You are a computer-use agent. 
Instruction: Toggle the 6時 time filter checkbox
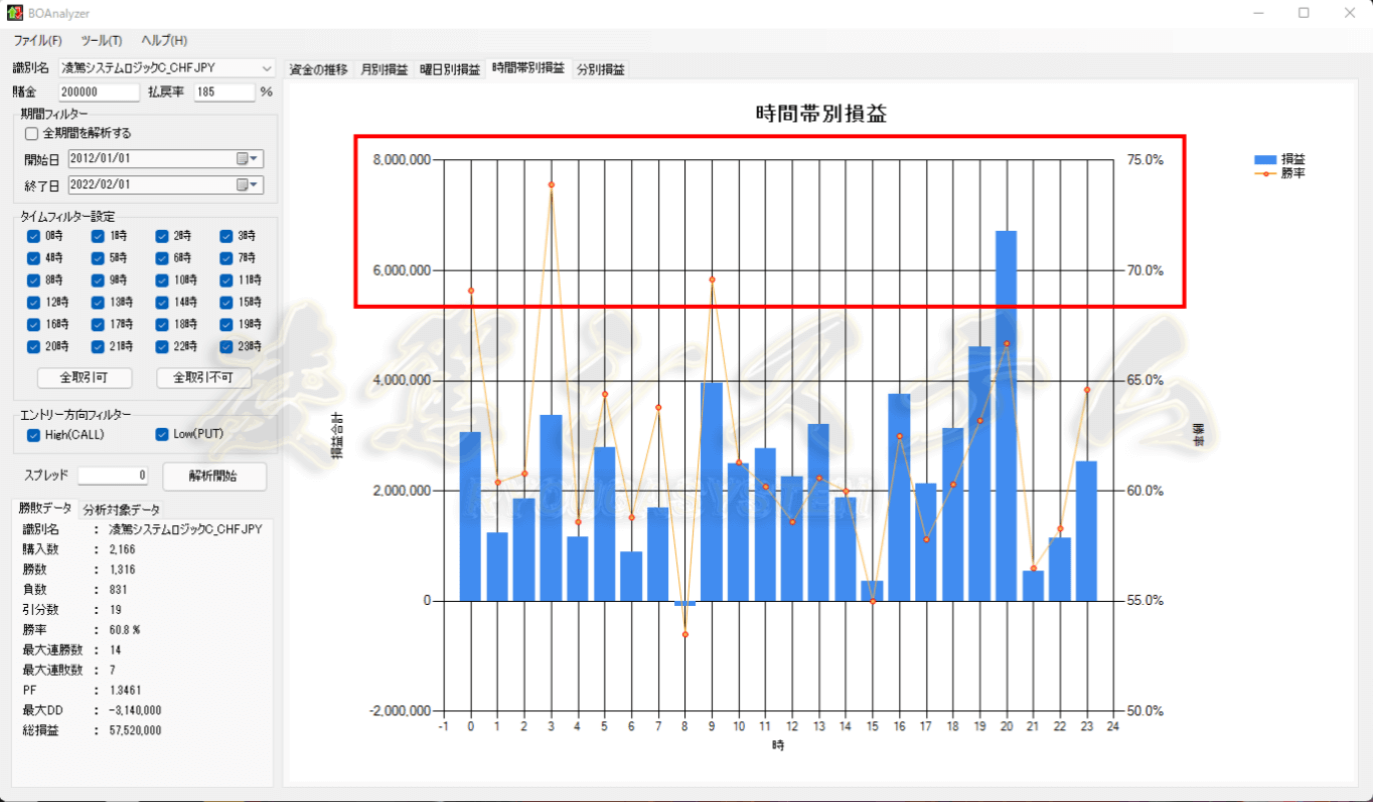pyautogui.click(x=162, y=258)
